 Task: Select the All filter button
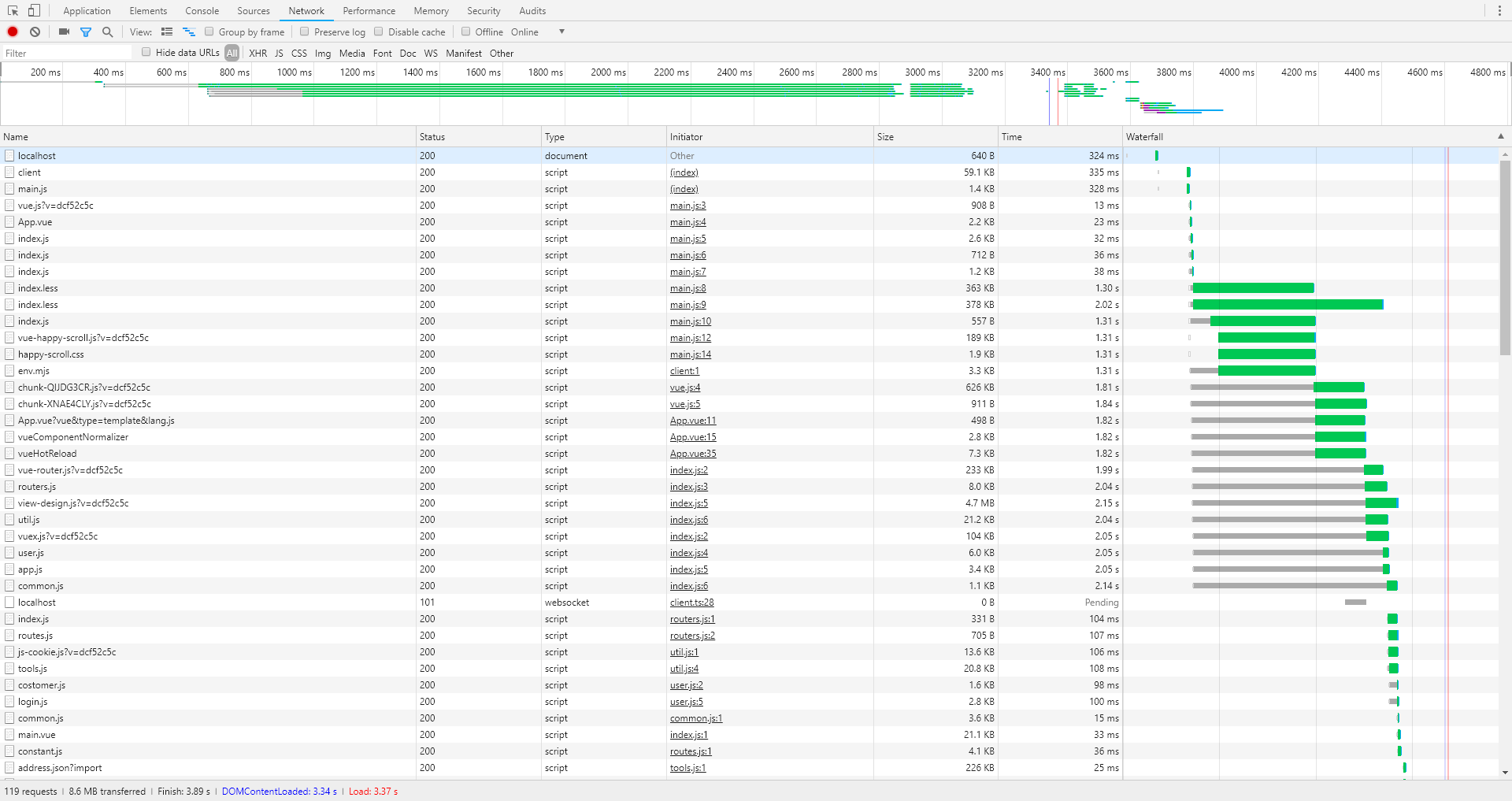(232, 53)
